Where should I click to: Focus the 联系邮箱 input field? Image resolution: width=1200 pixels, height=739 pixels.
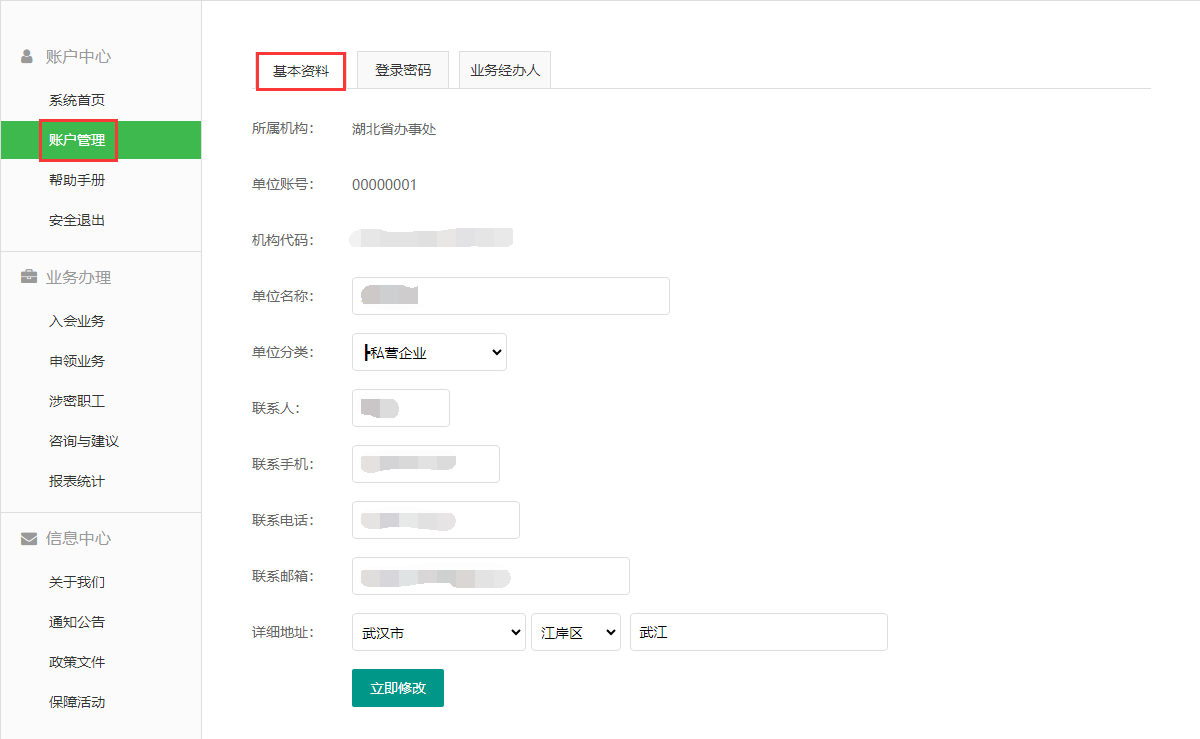click(x=491, y=576)
